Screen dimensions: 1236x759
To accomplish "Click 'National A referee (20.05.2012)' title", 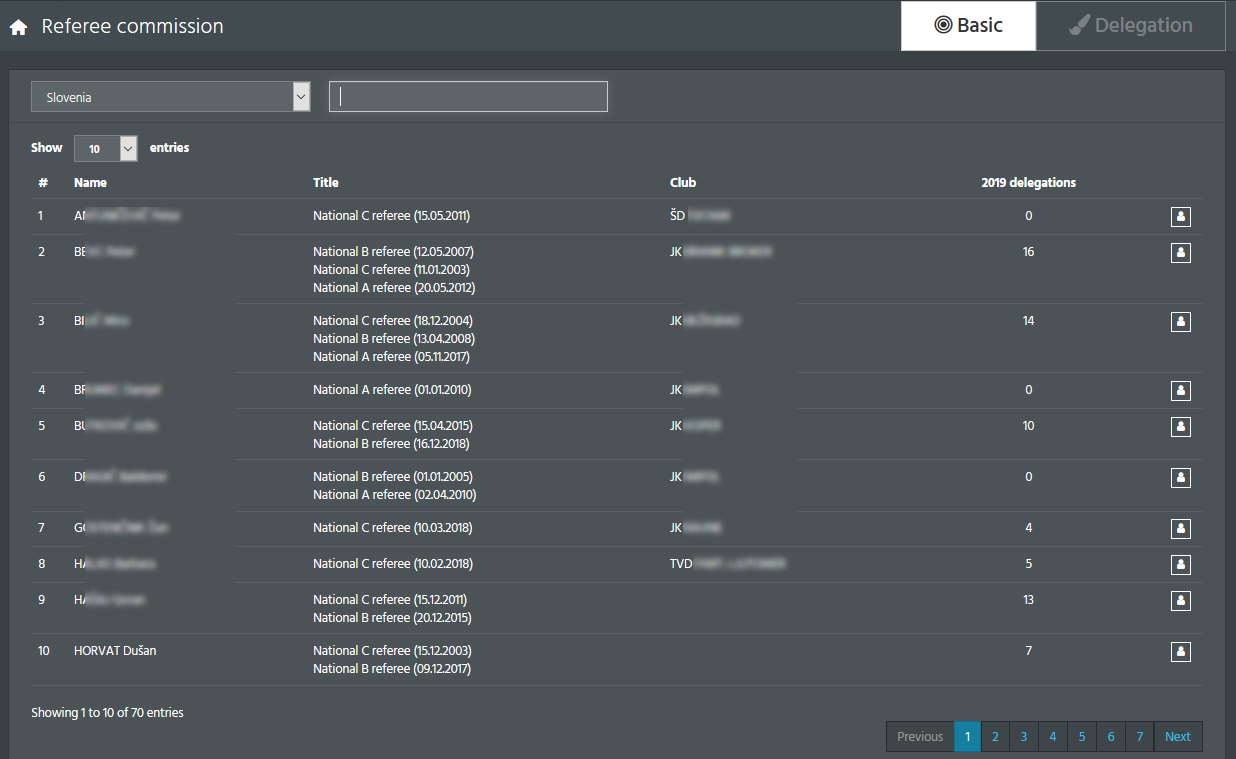I will 394,288.
